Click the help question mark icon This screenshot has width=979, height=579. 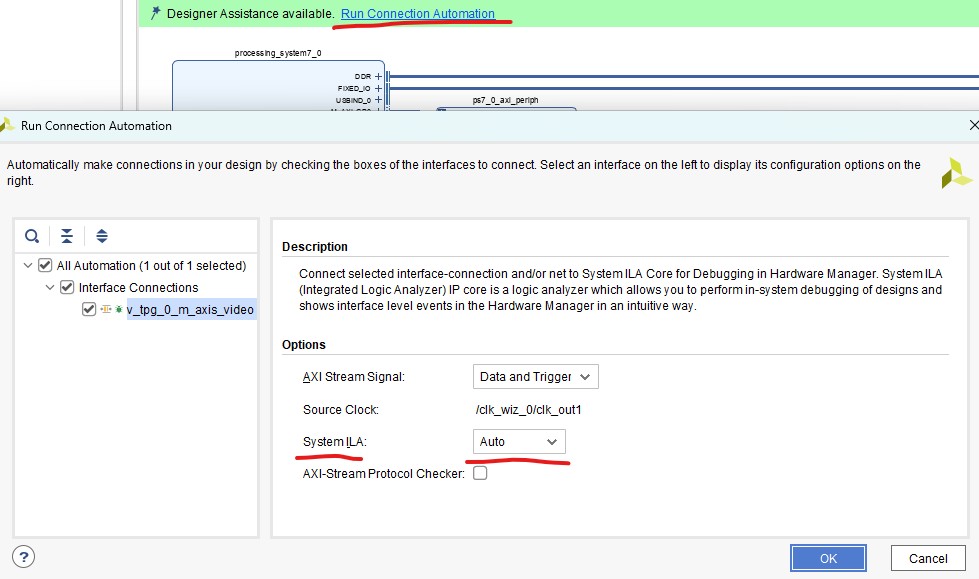(x=25, y=557)
